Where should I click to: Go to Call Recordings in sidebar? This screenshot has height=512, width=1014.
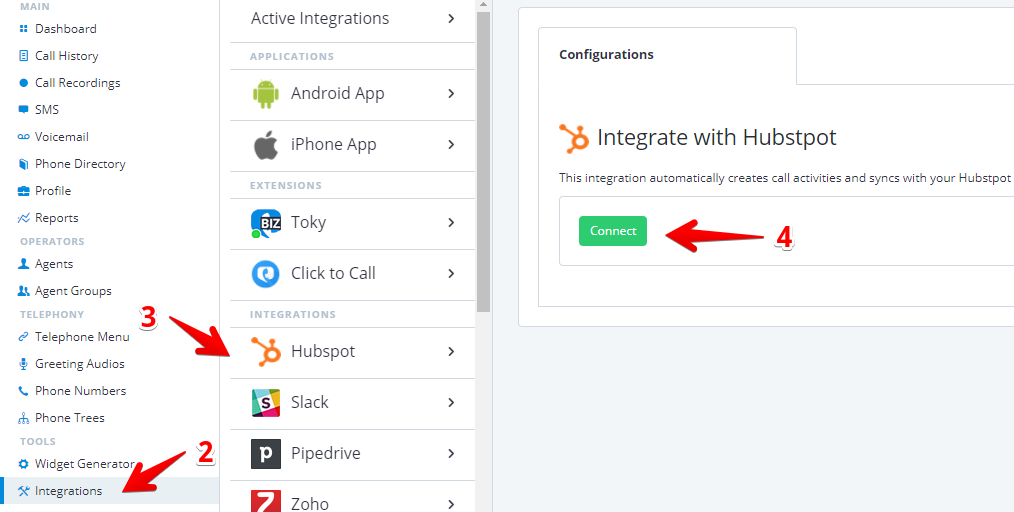77,83
